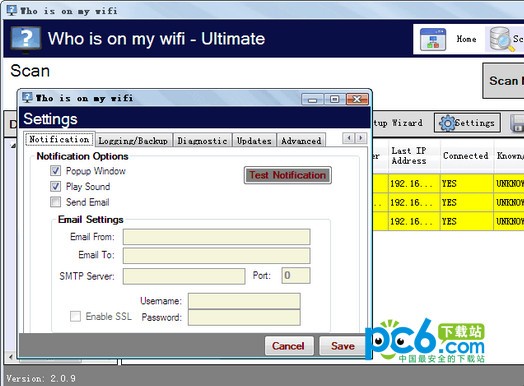Enable the Enable SSL checkbox

tap(75, 316)
